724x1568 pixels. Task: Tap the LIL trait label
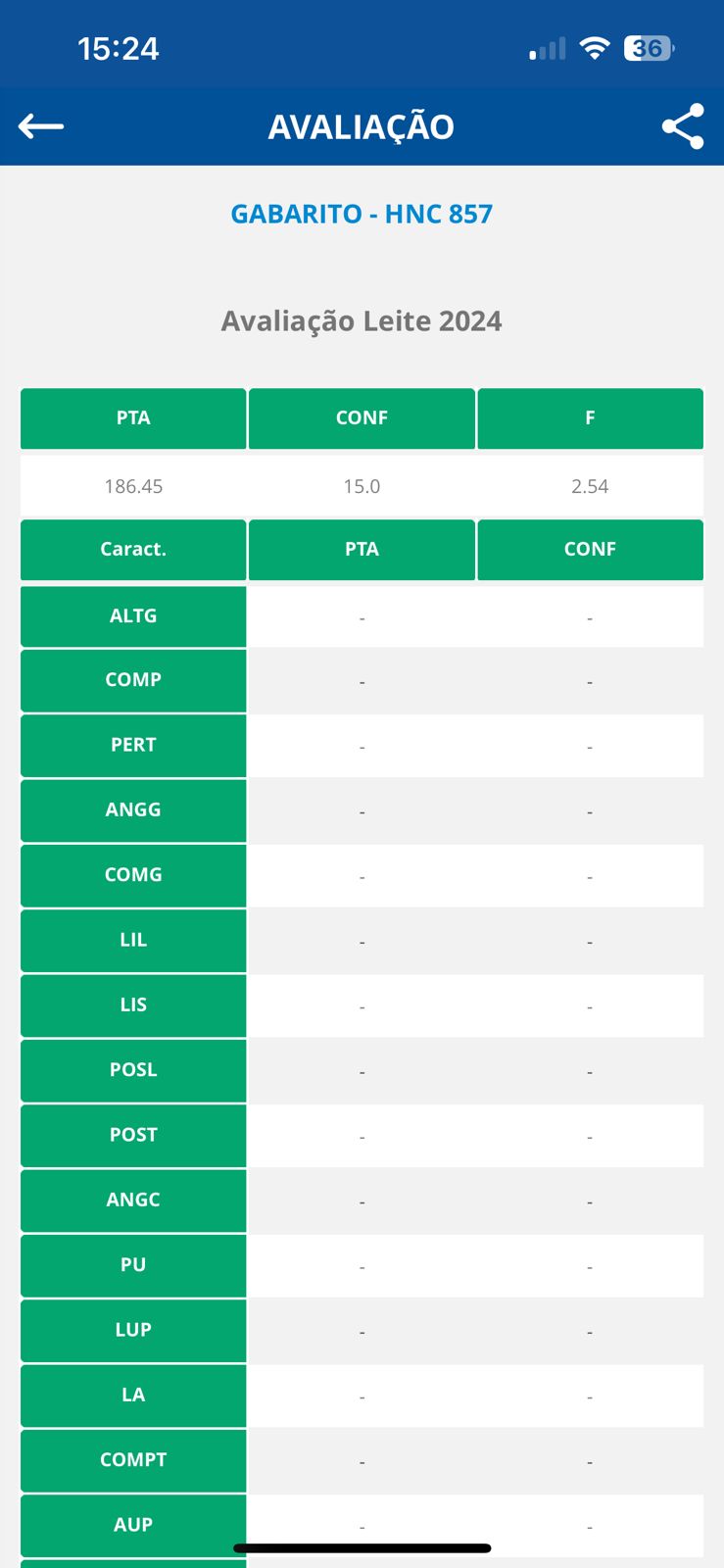(x=133, y=941)
